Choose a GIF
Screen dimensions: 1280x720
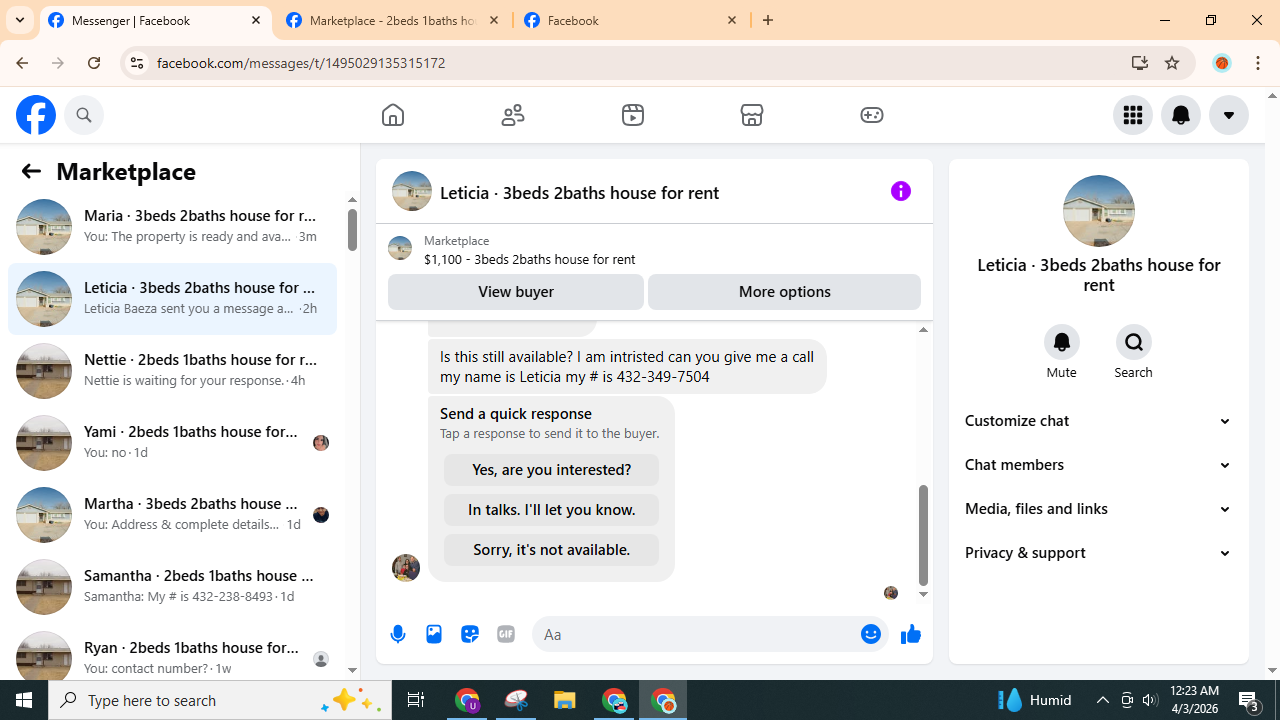(x=506, y=634)
